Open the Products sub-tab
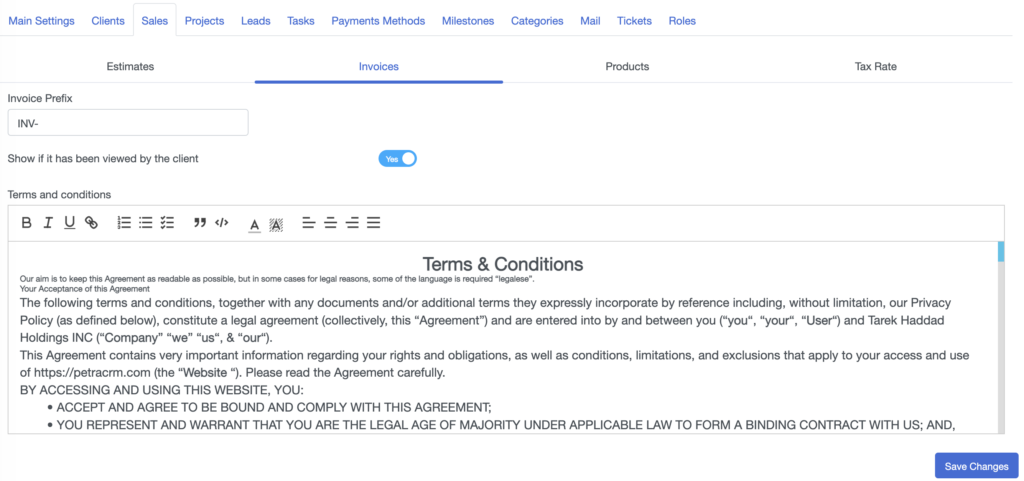The image size is (1024, 481). coord(627,67)
